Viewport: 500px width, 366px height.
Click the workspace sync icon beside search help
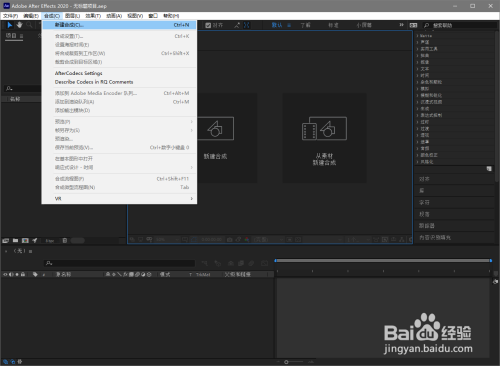[x=413, y=25]
